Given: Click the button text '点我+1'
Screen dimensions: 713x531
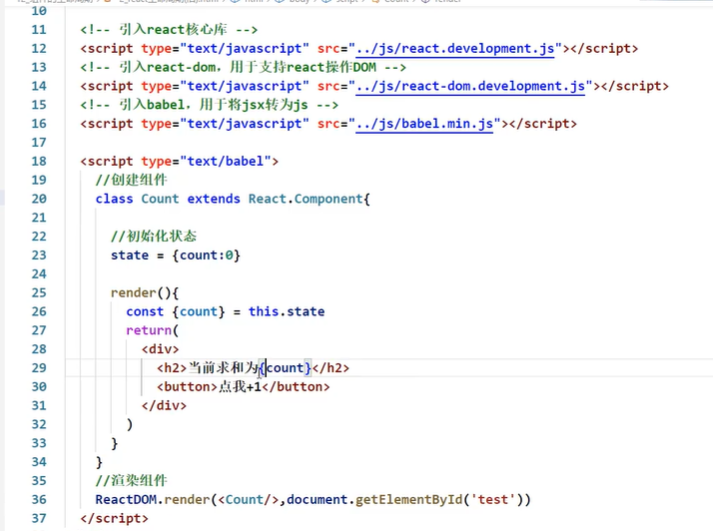Looking at the screenshot, I should point(240,387).
